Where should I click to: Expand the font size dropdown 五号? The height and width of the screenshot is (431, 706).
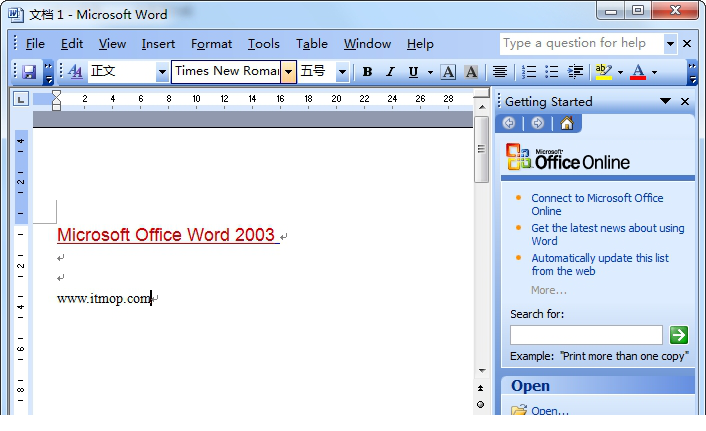(342, 72)
